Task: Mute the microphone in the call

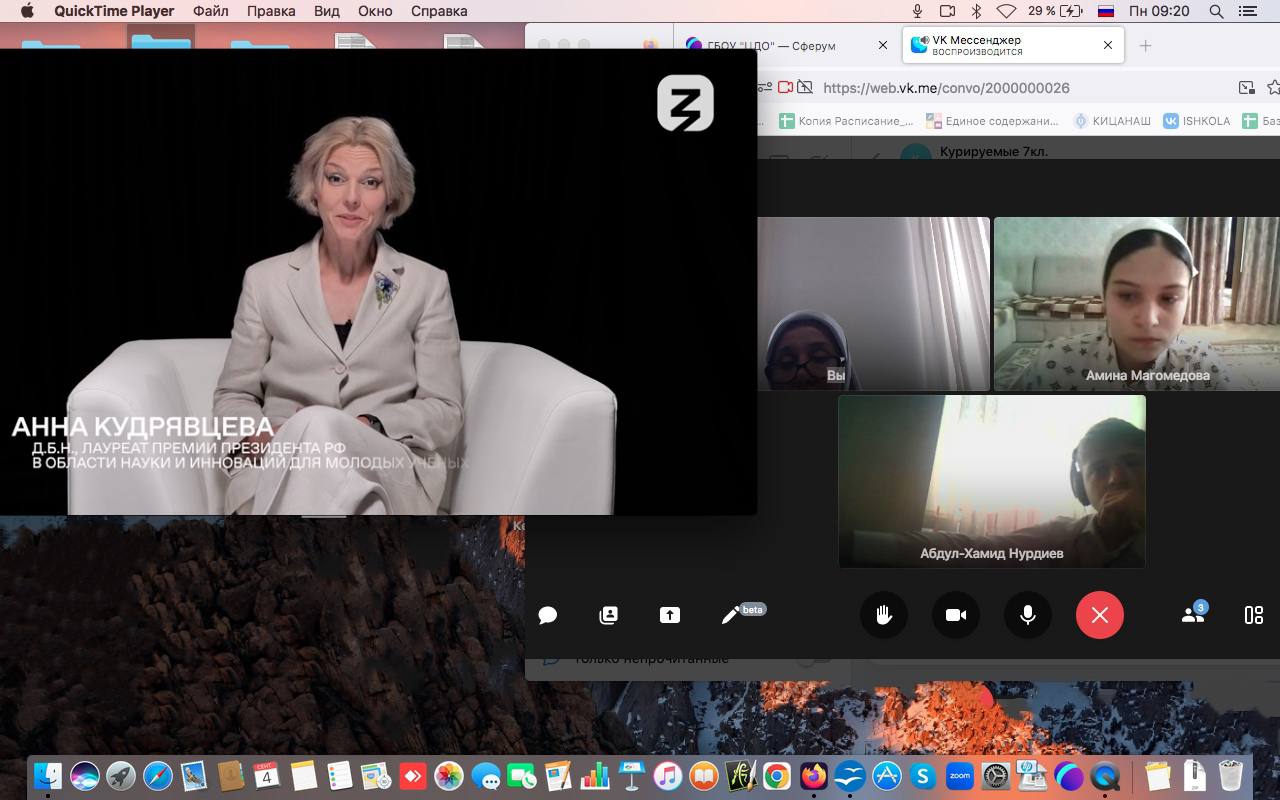Action: (1027, 615)
